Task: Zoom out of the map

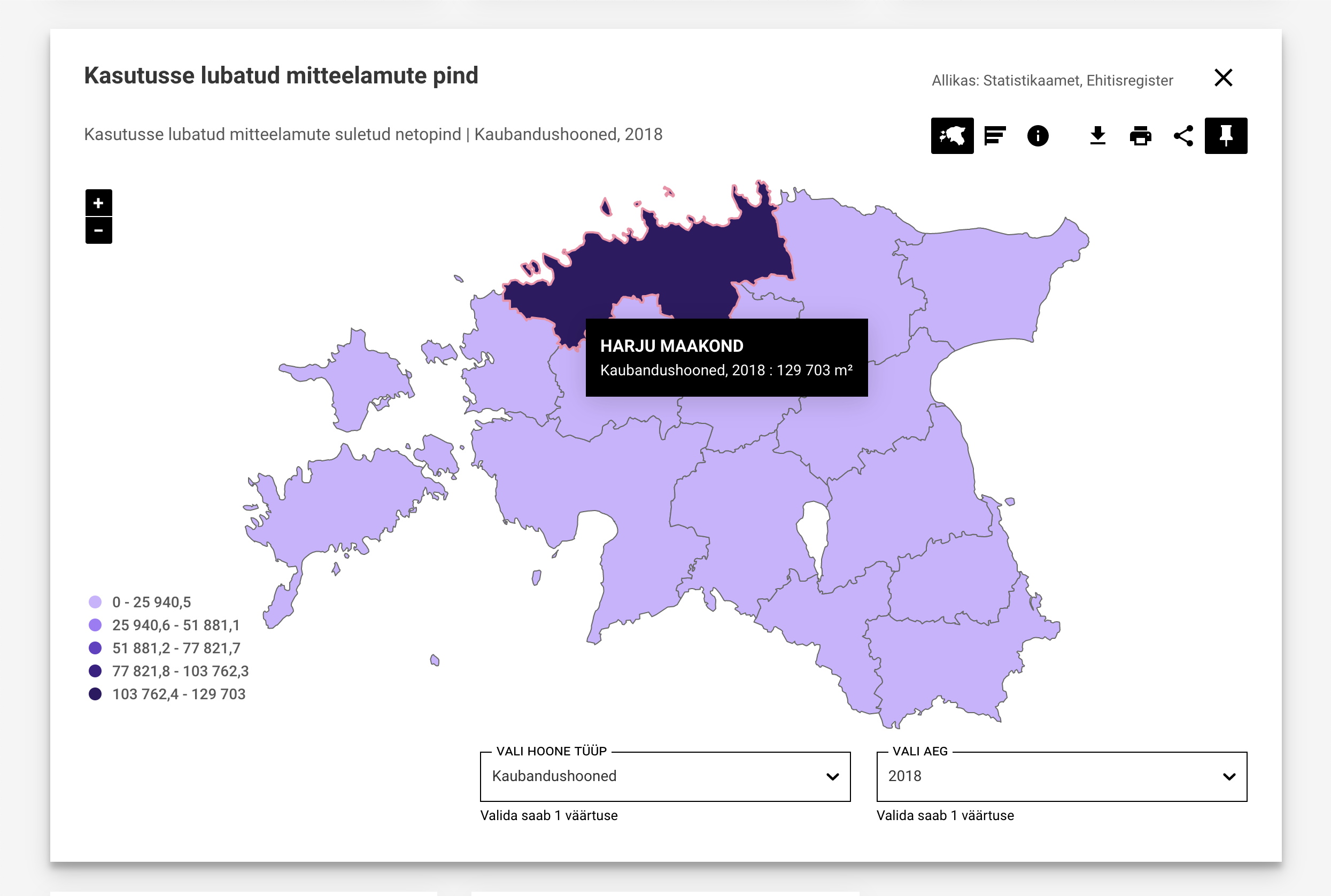Action: click(x=99, y=231)
